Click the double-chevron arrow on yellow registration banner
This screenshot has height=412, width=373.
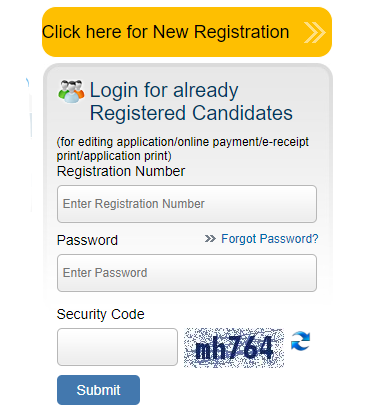pos(314,32)
